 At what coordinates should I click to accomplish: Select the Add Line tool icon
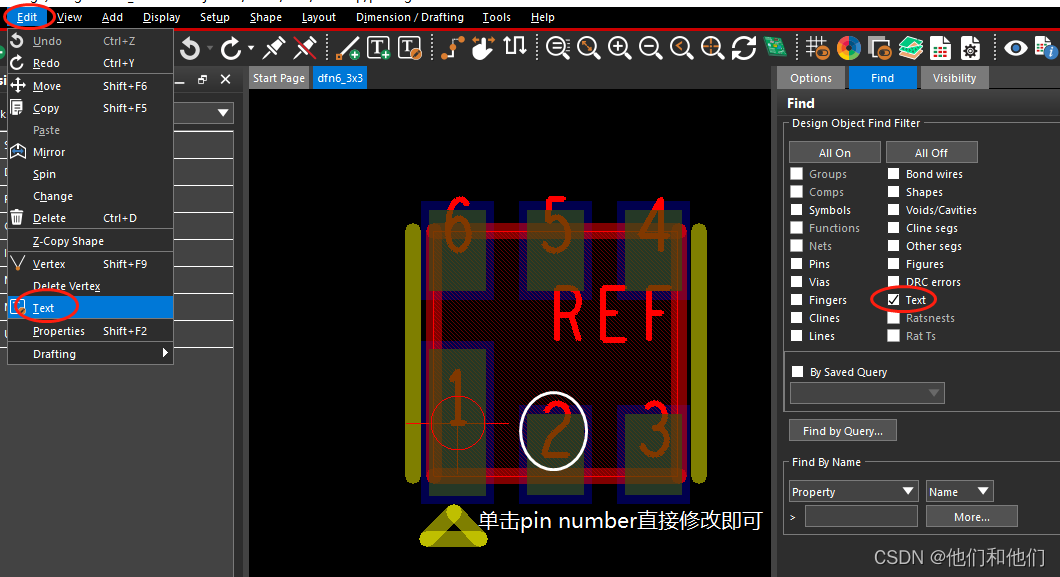[x=347, y=48]
